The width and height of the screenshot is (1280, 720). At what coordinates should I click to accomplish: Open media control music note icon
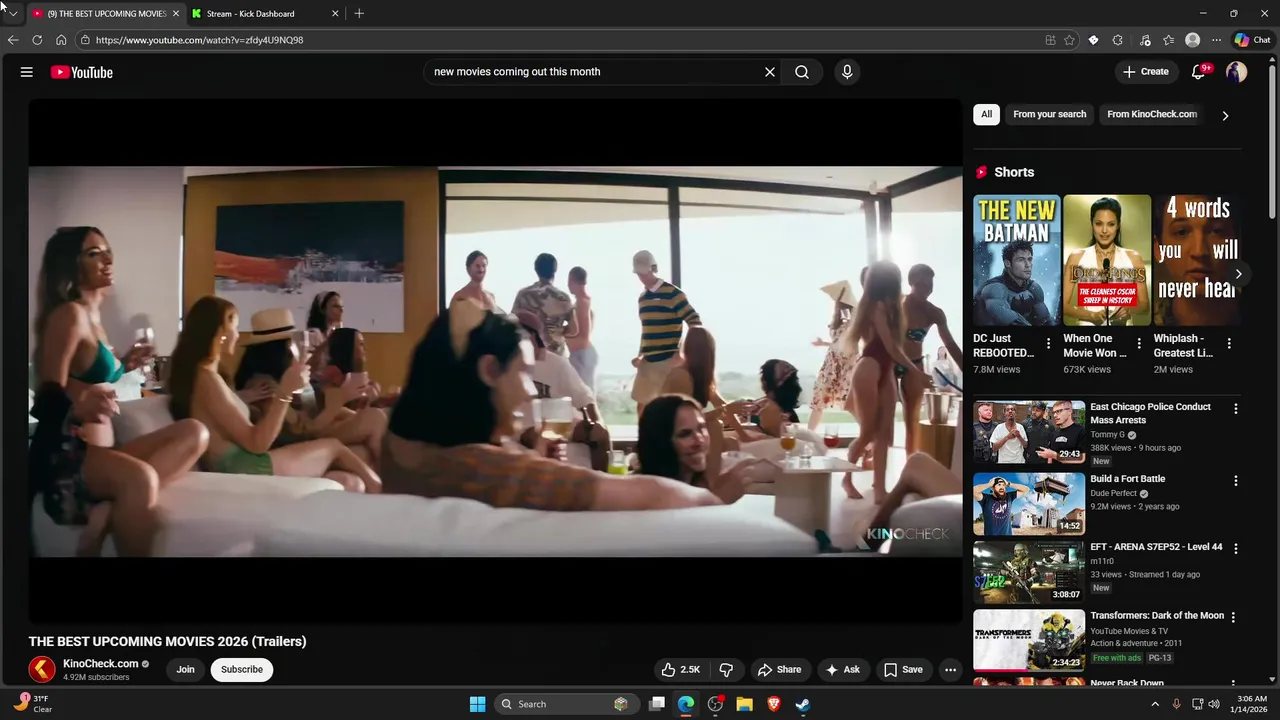pyautogui.click(x=1145, y=40)
